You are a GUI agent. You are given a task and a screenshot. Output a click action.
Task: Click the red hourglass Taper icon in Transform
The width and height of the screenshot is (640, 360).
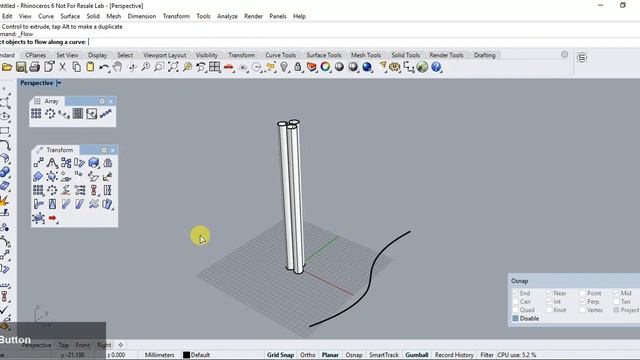[94, 190]
